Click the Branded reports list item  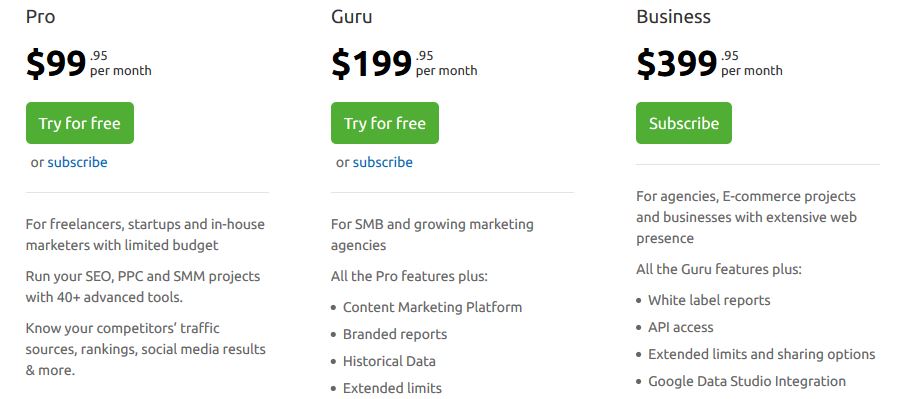[x=395, y=334]
